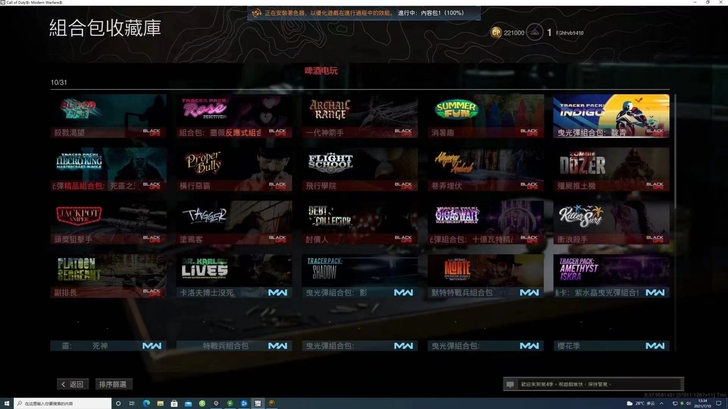Launch Microsoft Edge from taskbar
The width and height of the screenshot is (728, 409).
click(146, 403)
